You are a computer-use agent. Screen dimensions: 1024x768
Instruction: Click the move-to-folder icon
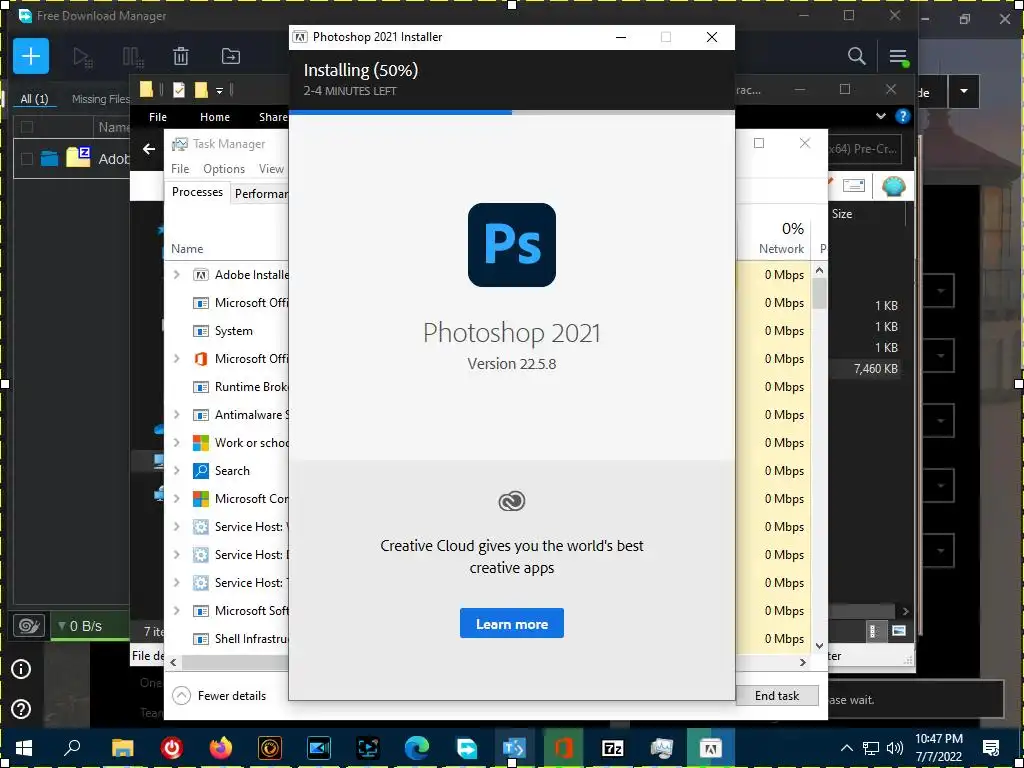point(231,56)
